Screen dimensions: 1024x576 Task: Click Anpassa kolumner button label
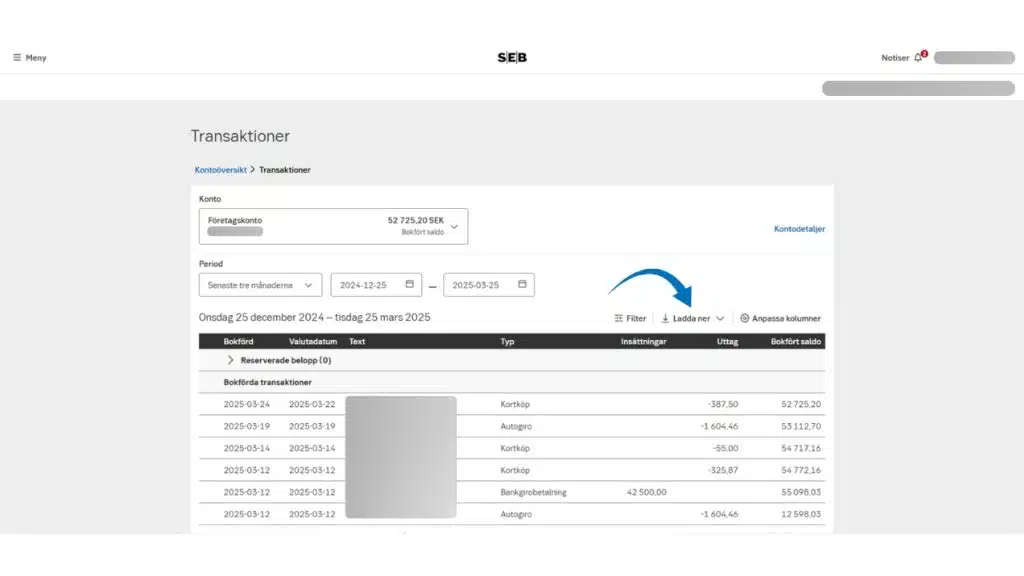pyautogui.click(x=786, y=318)
